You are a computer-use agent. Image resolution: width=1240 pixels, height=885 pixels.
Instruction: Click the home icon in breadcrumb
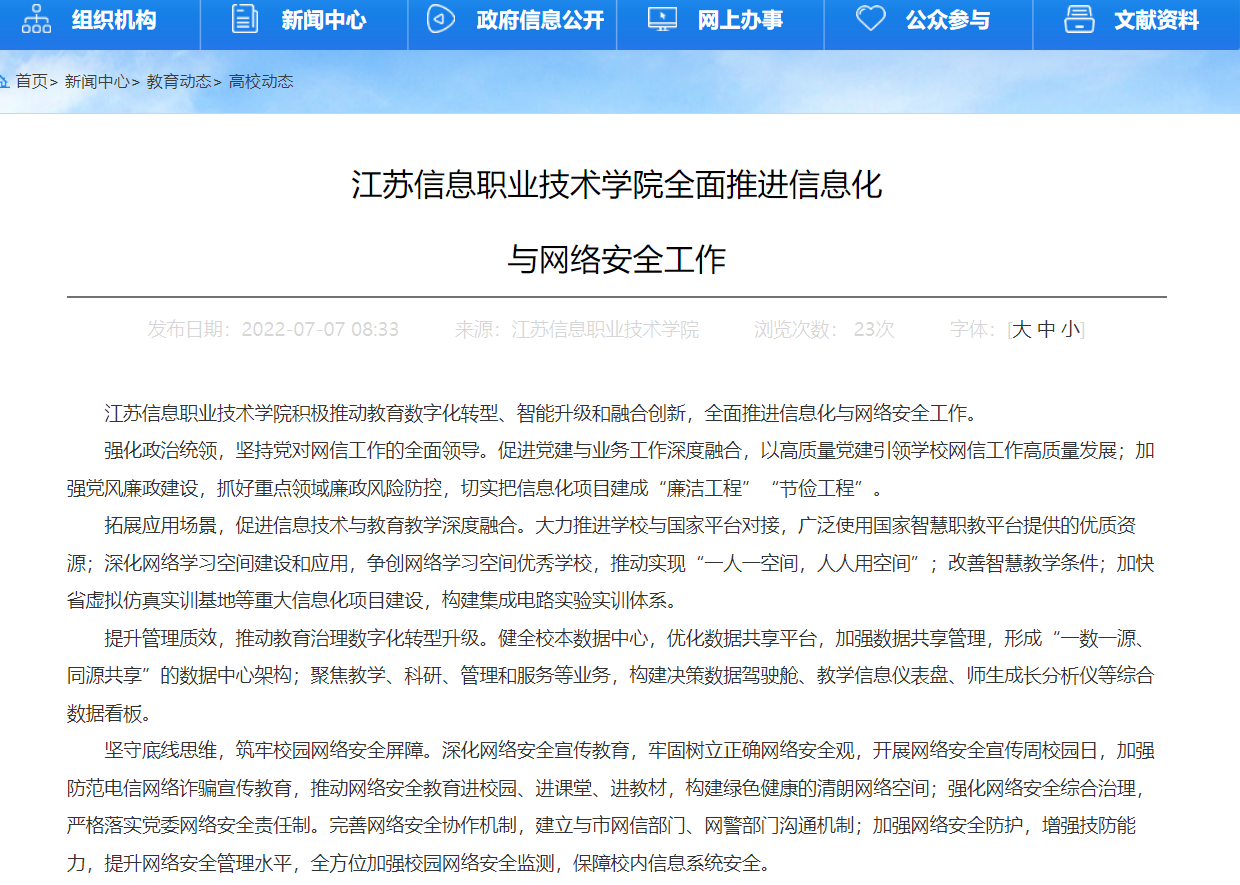[4, 81]
